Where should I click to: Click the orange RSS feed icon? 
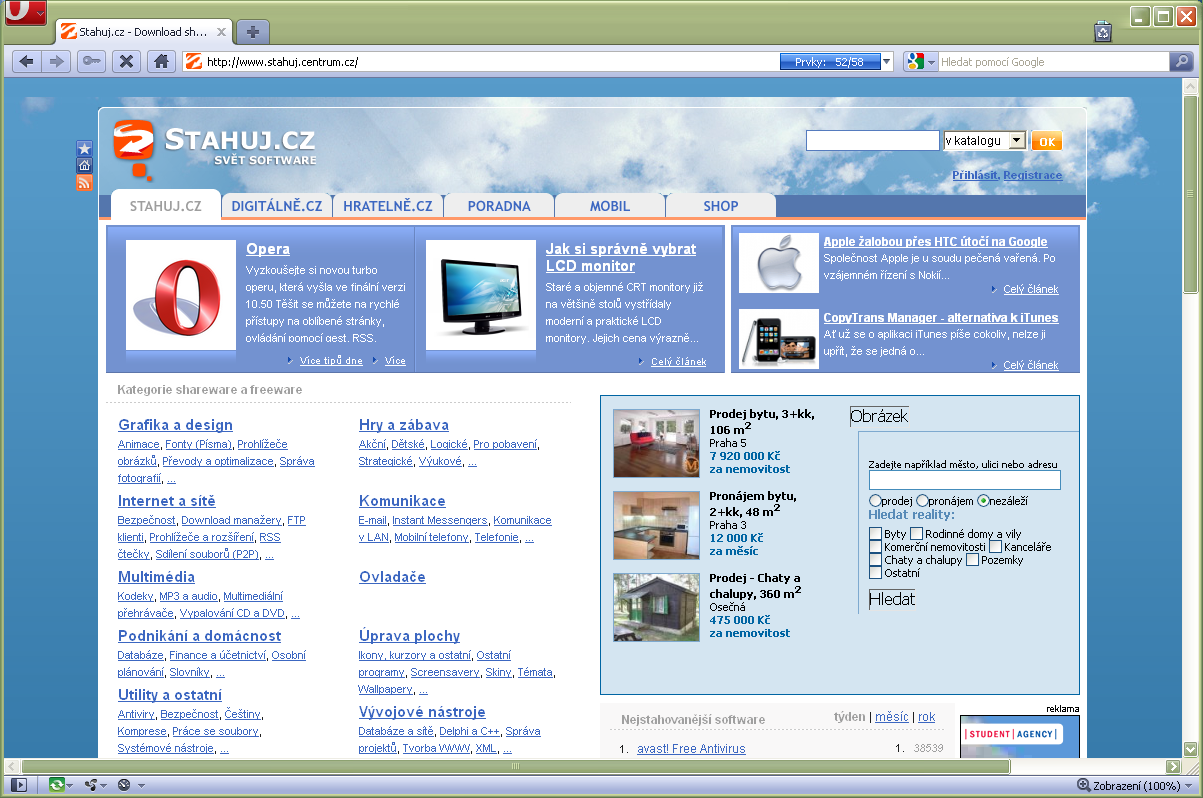[x=85, y=183]
